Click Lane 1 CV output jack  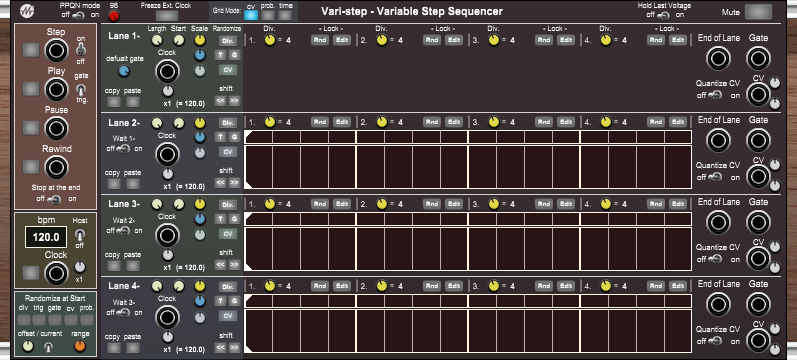coord(758,95)
